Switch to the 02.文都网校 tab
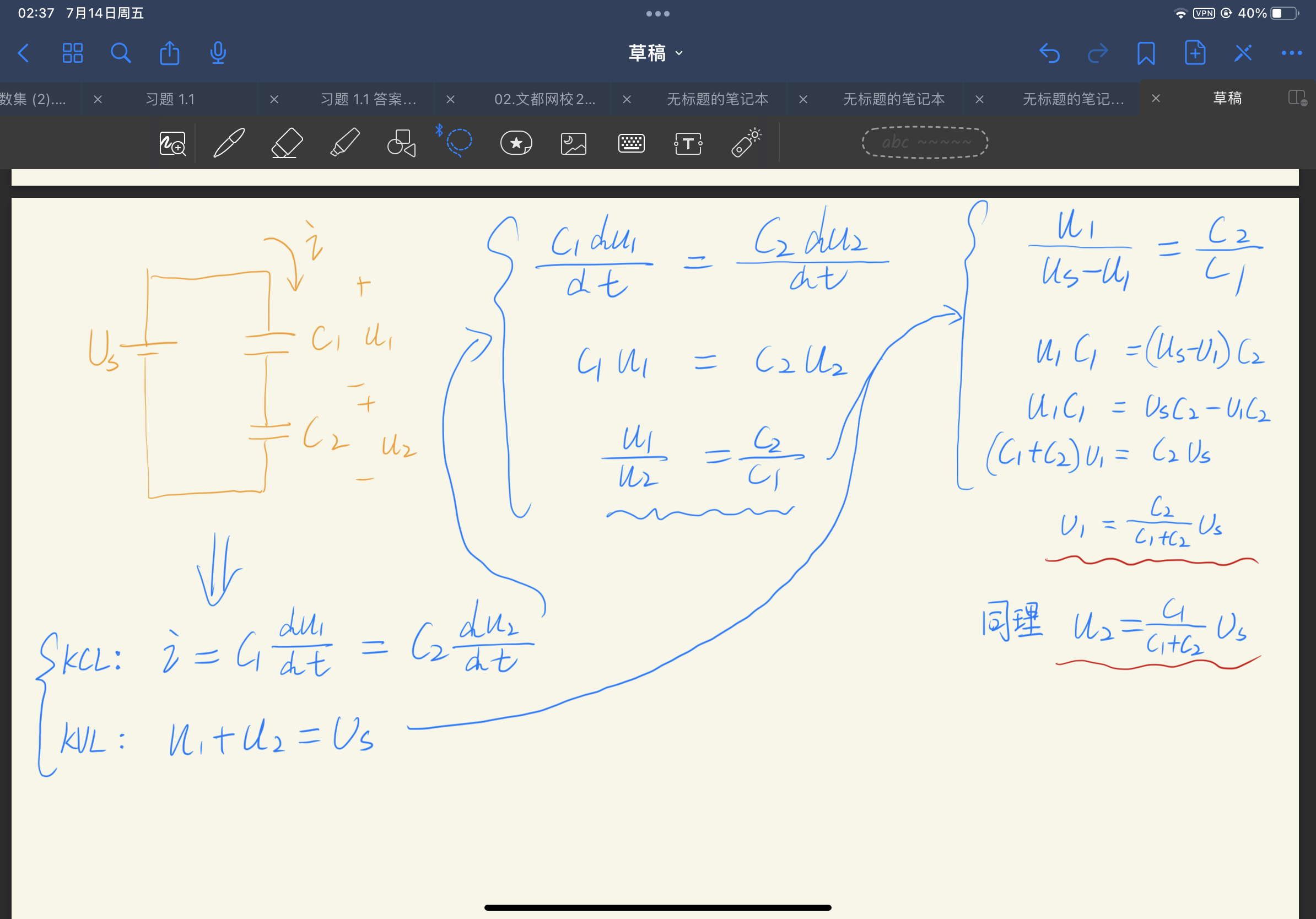 coord(544,99)
